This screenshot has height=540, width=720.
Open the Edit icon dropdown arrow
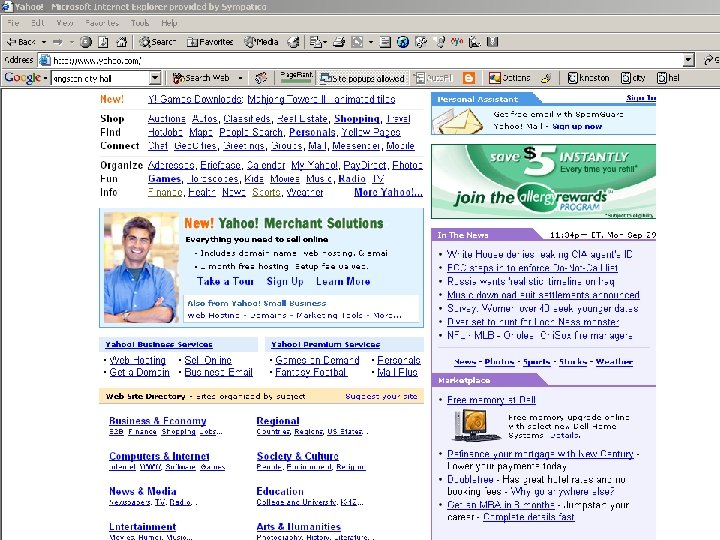371,42
